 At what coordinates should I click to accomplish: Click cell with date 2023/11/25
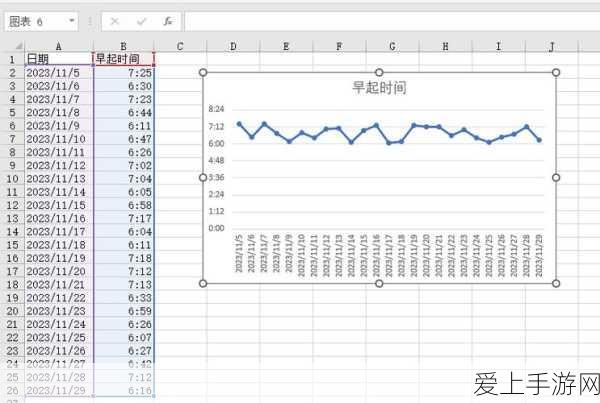coord(59,338)
